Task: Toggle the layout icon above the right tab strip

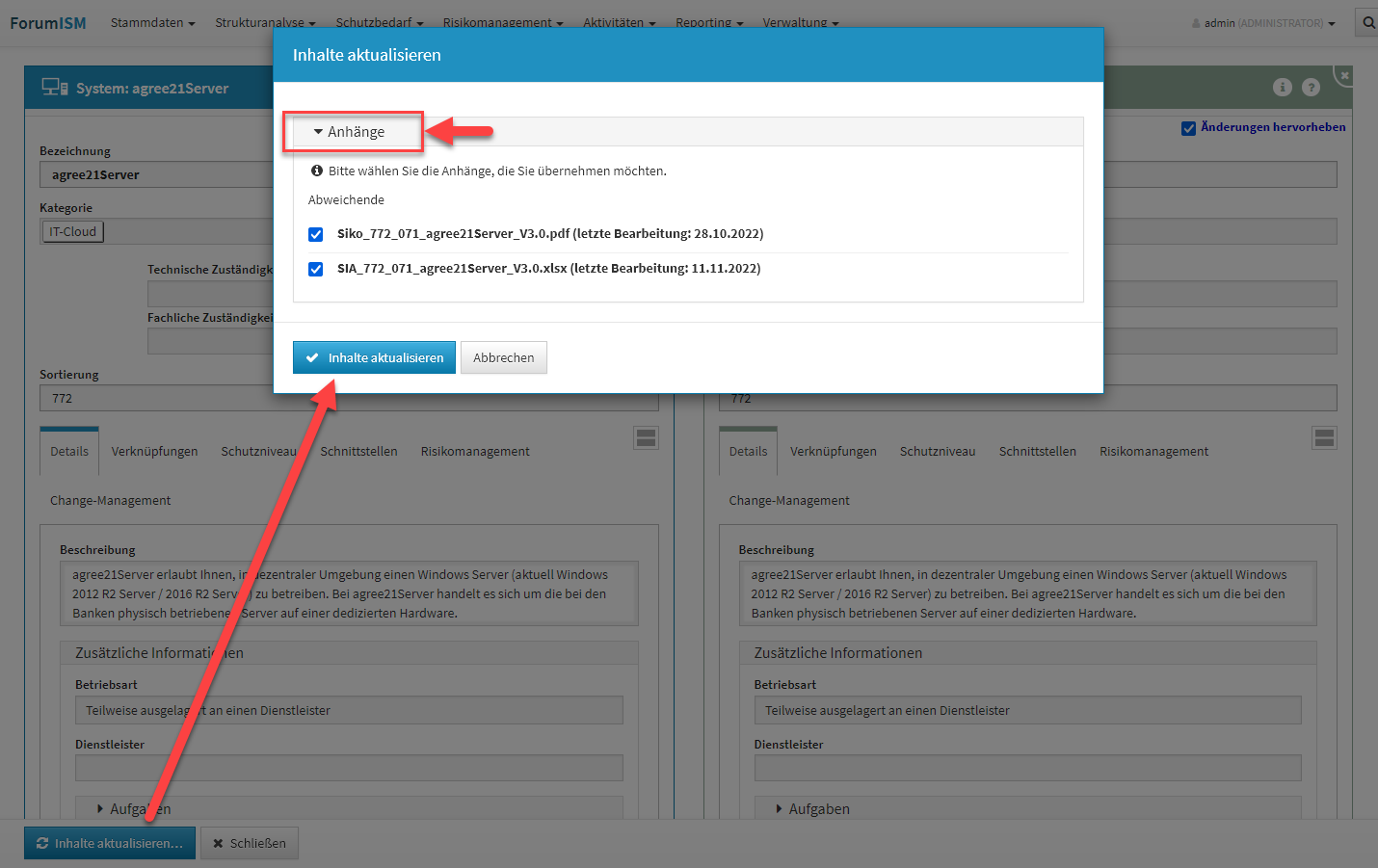Action: [1325, 438]
